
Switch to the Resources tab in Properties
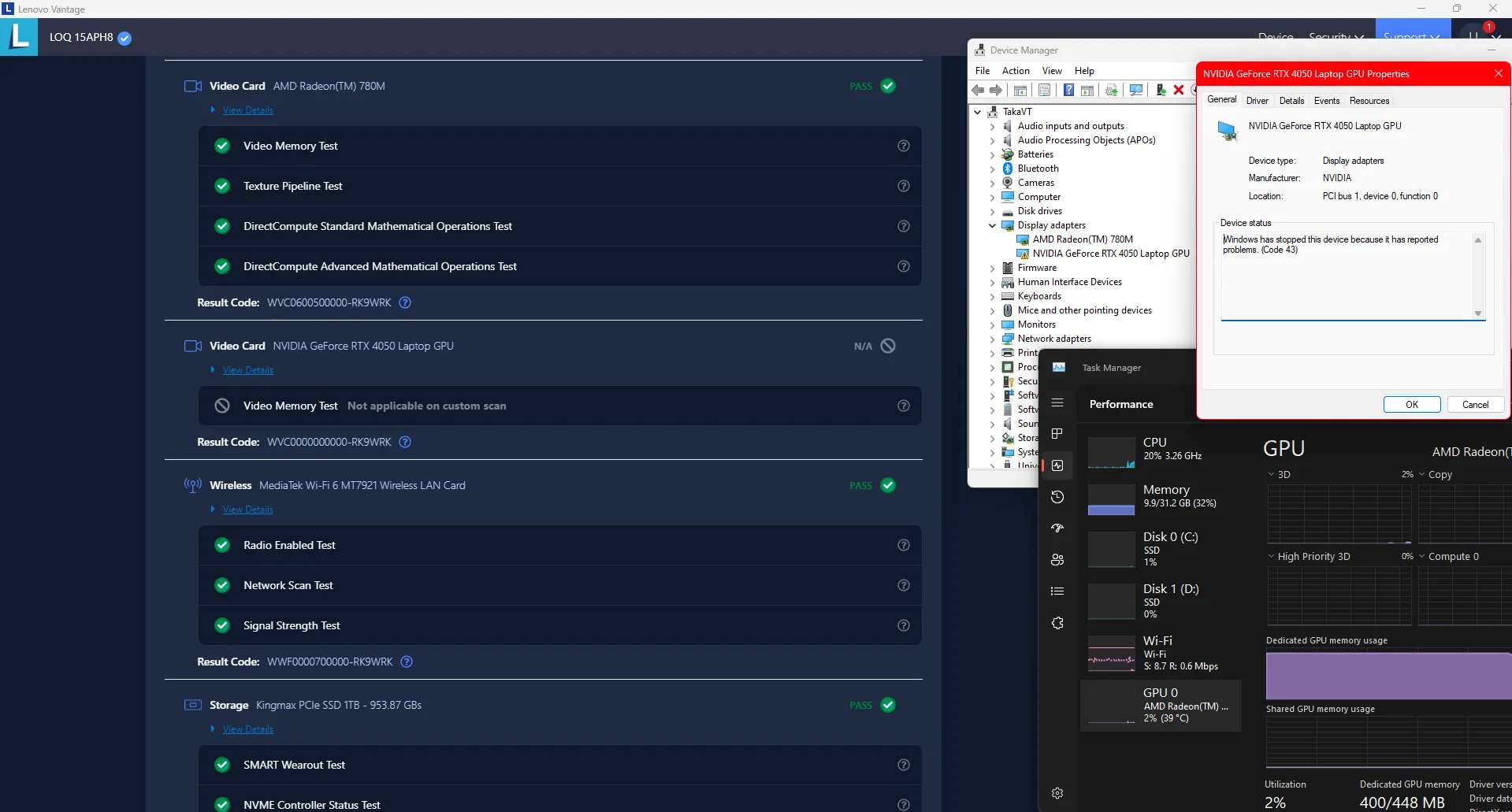click(x=1369, y=101)
